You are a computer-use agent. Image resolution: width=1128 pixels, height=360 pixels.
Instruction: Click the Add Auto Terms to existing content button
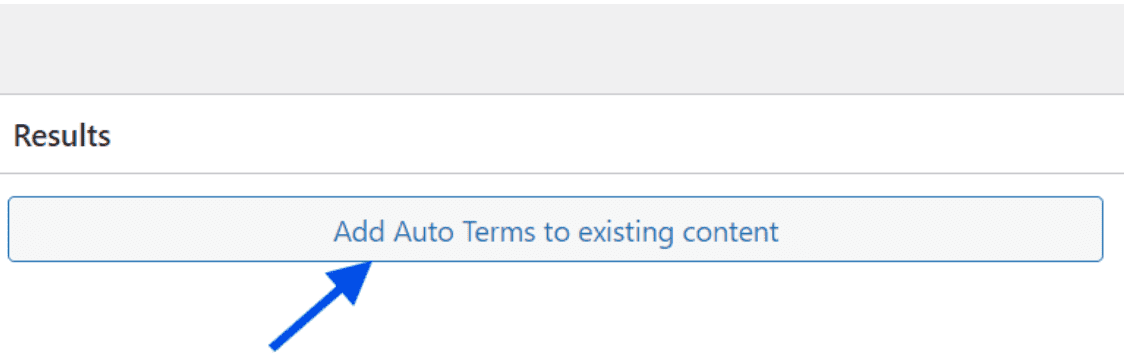coord(555,229)
